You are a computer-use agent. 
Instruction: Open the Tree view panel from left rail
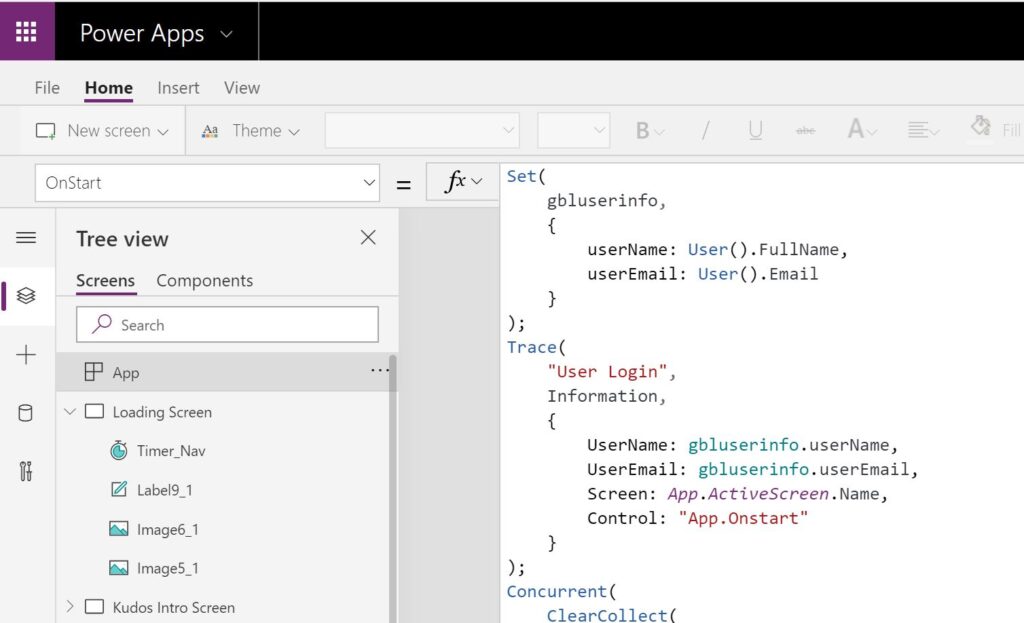(27, 296)
